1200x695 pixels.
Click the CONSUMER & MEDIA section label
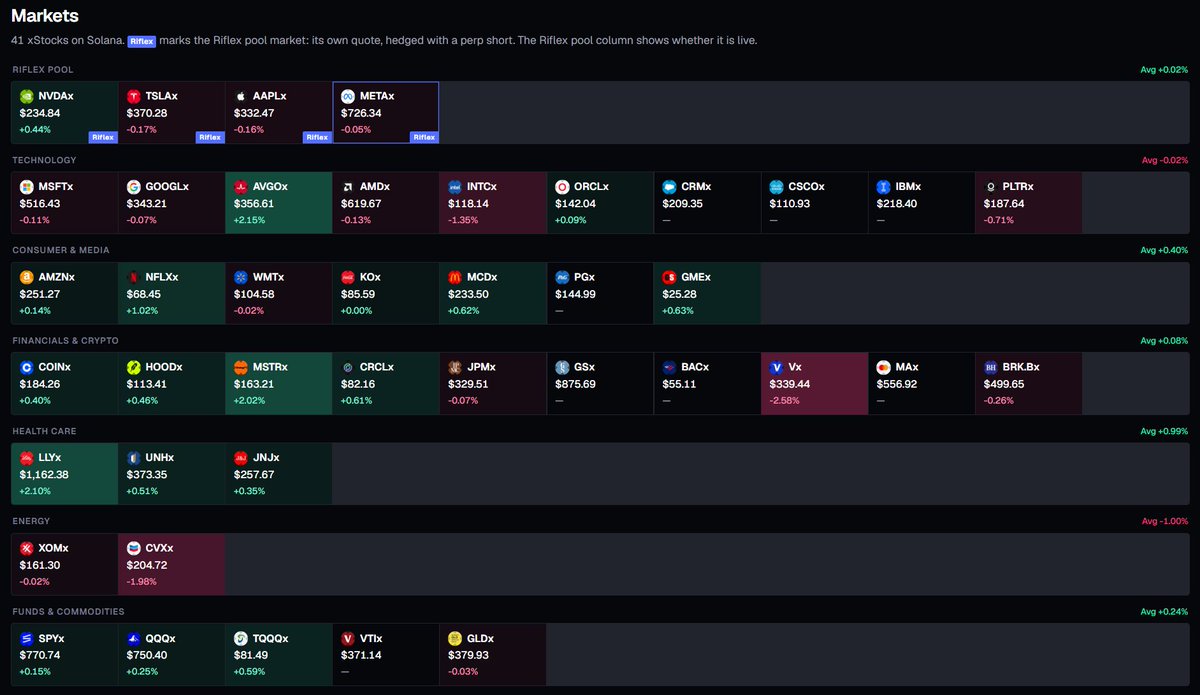(x=61, y=250)
